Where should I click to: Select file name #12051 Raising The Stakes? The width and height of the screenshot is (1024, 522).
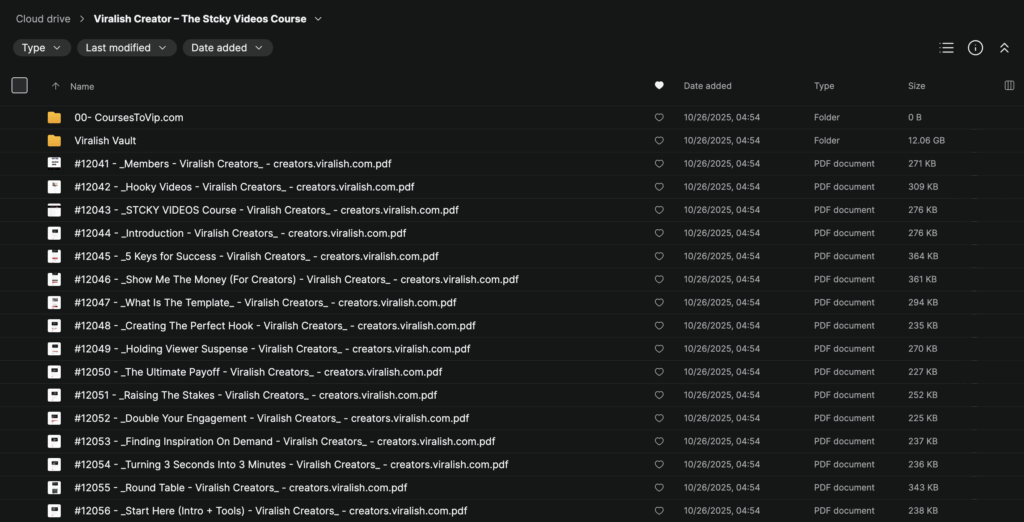[x=255, y=395]
